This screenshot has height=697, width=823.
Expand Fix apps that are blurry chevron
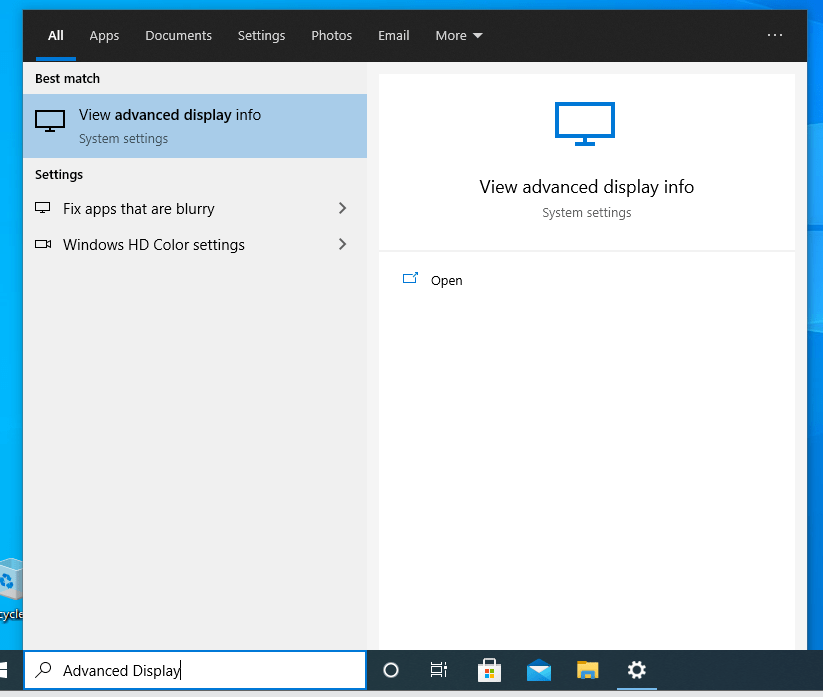tap(342, 208)
